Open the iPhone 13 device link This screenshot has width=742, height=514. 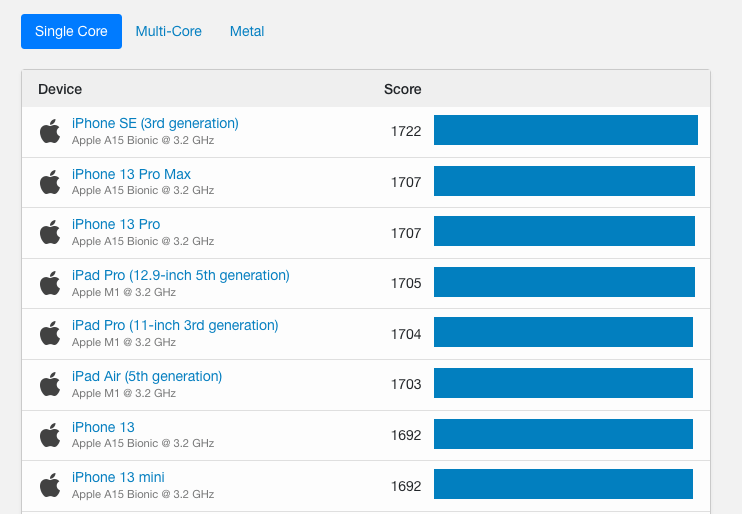pos(103,427)
